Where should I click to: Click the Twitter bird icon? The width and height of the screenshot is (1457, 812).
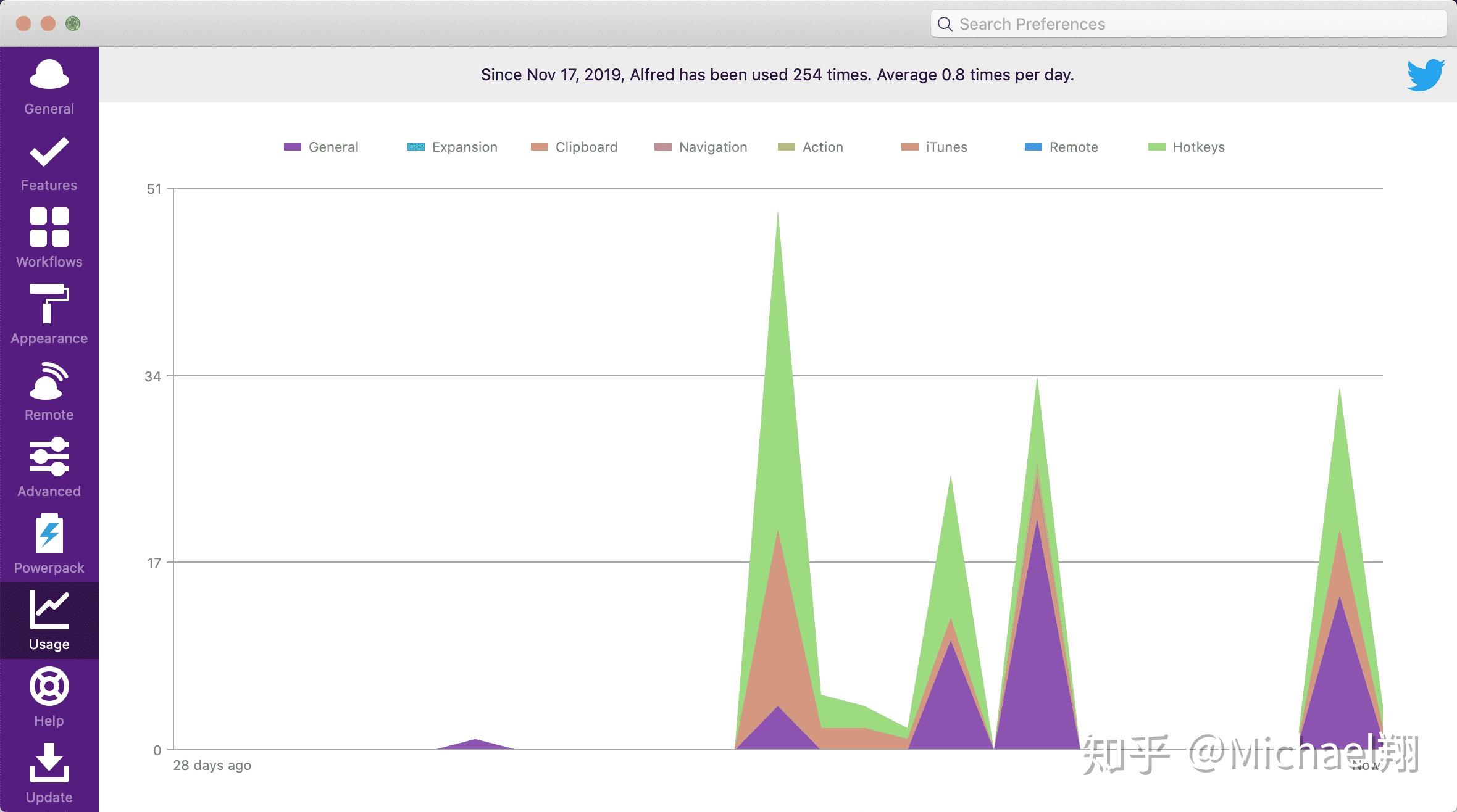click(x=1425, y=75)
